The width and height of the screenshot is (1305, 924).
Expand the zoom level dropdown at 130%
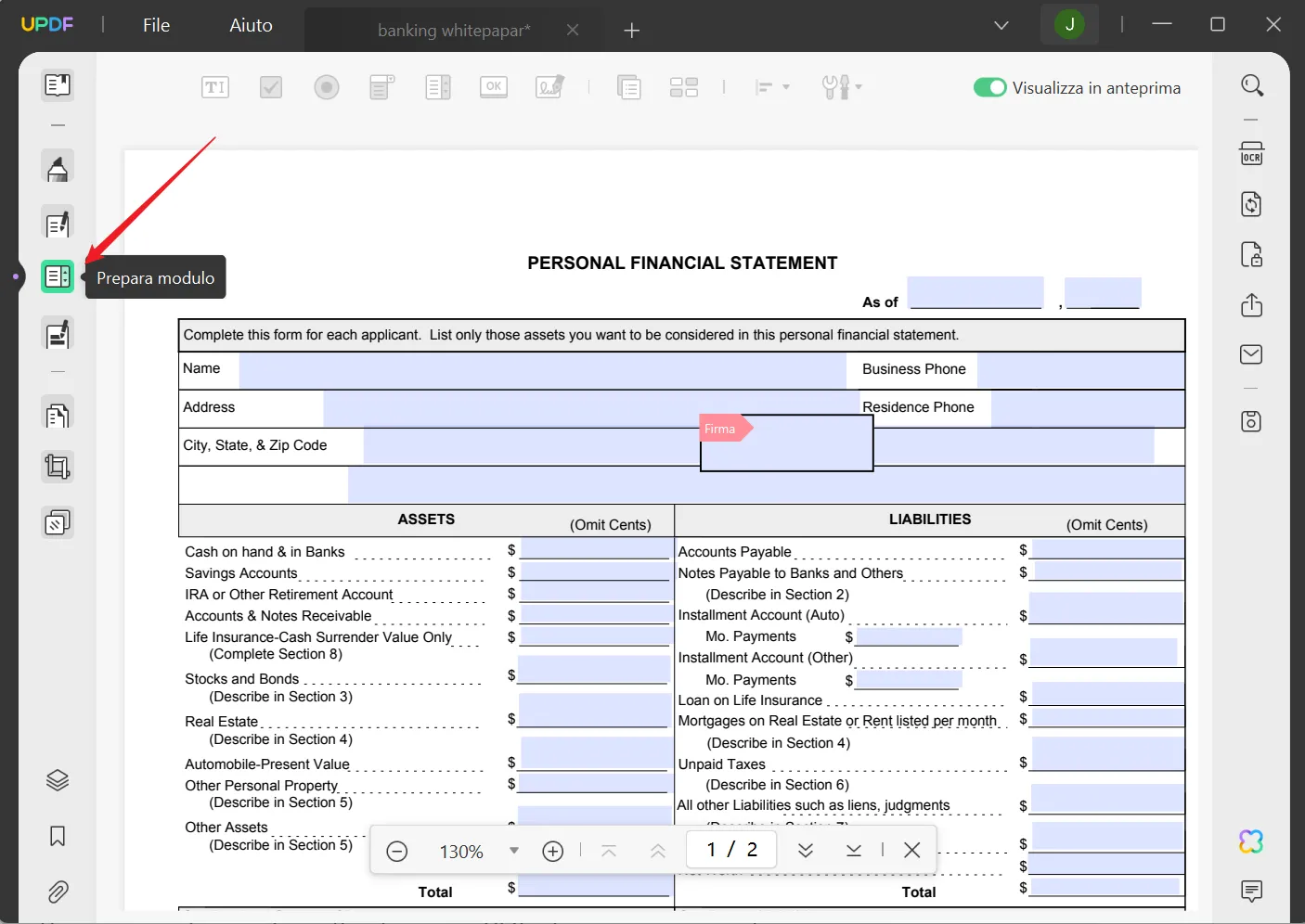514,851
